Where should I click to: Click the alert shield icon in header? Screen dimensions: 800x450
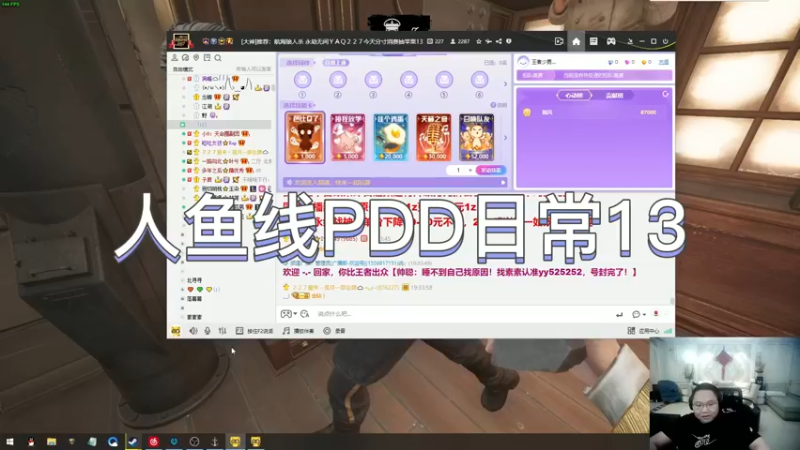point(509,41)
